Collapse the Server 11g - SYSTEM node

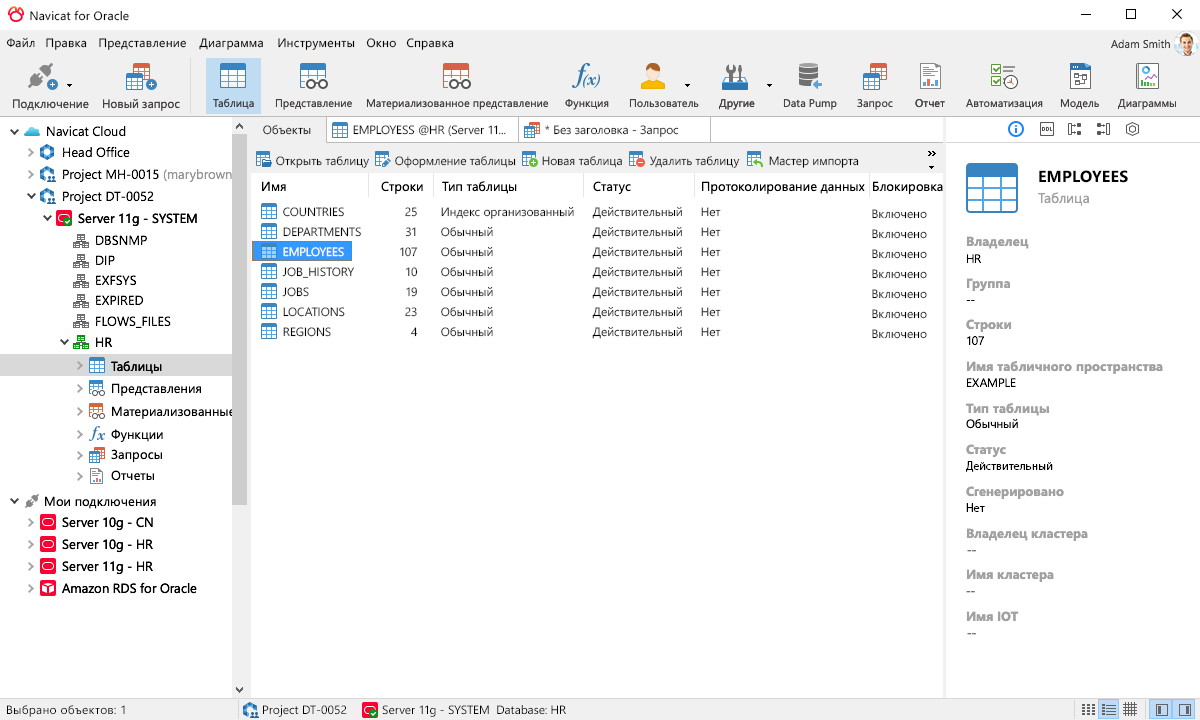(x=47, y=218)
